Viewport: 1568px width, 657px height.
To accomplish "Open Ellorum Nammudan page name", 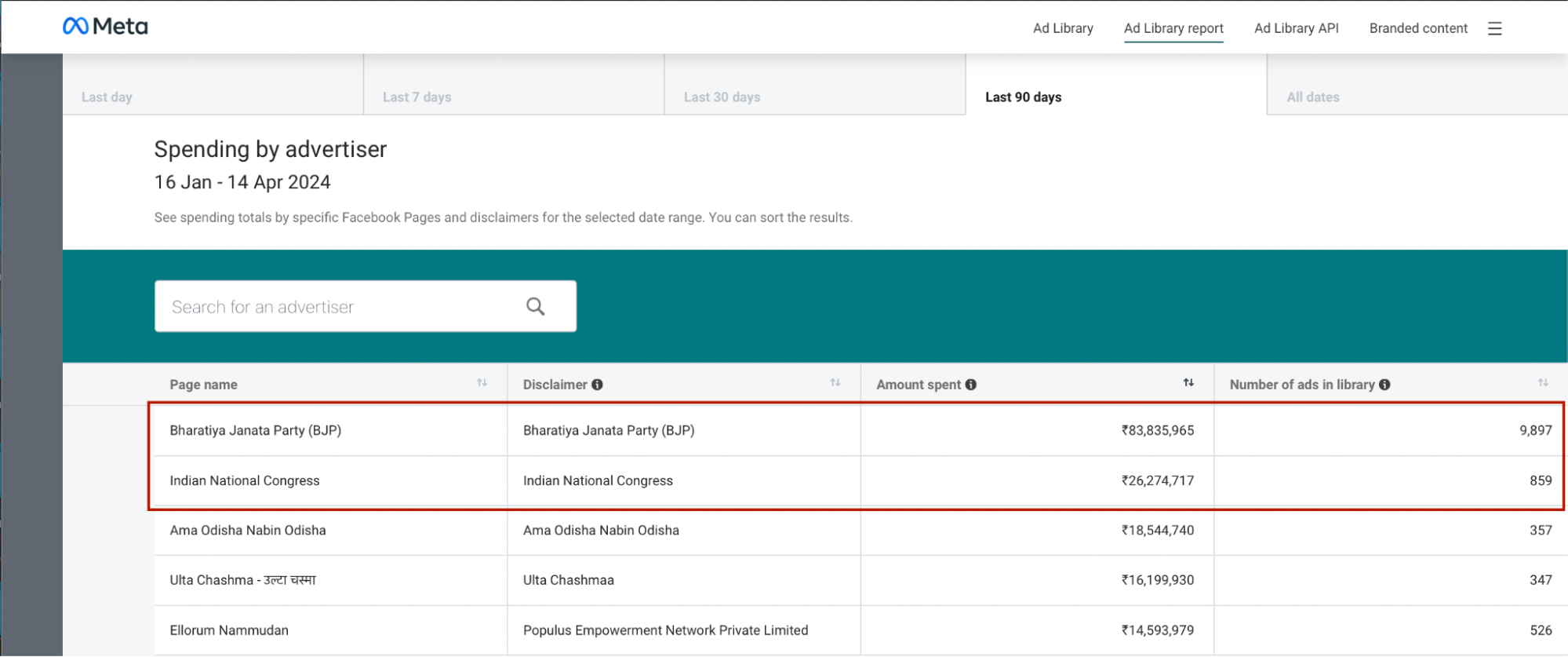I will (x=229, y=630).
